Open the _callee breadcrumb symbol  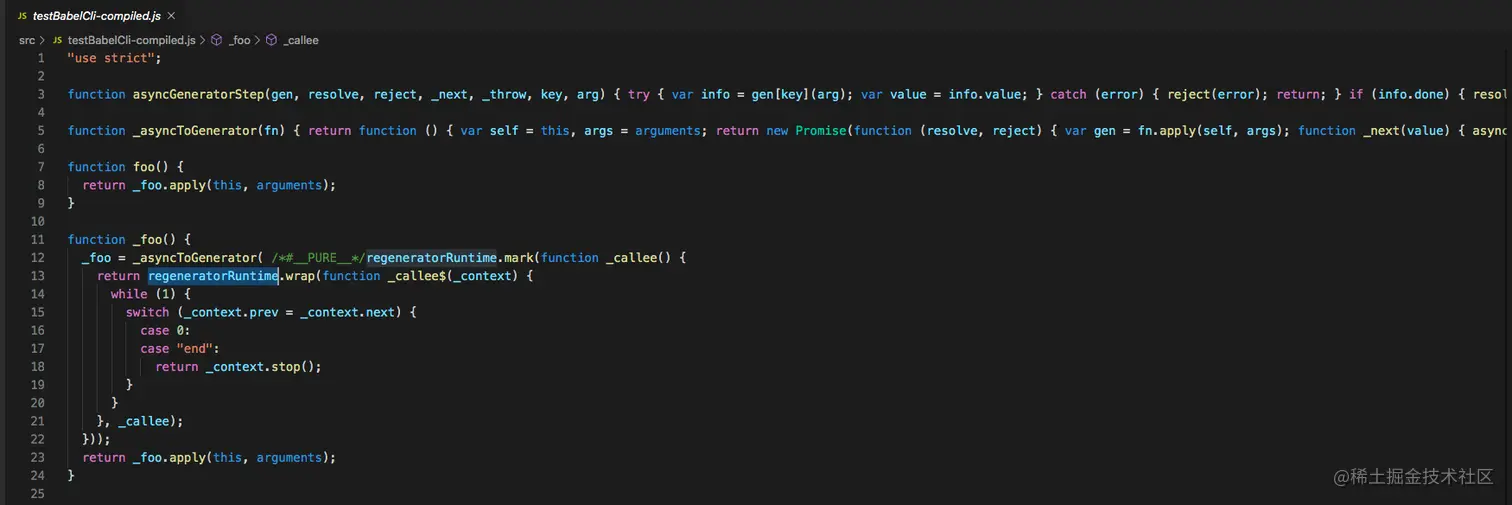[x=301, y=40]
